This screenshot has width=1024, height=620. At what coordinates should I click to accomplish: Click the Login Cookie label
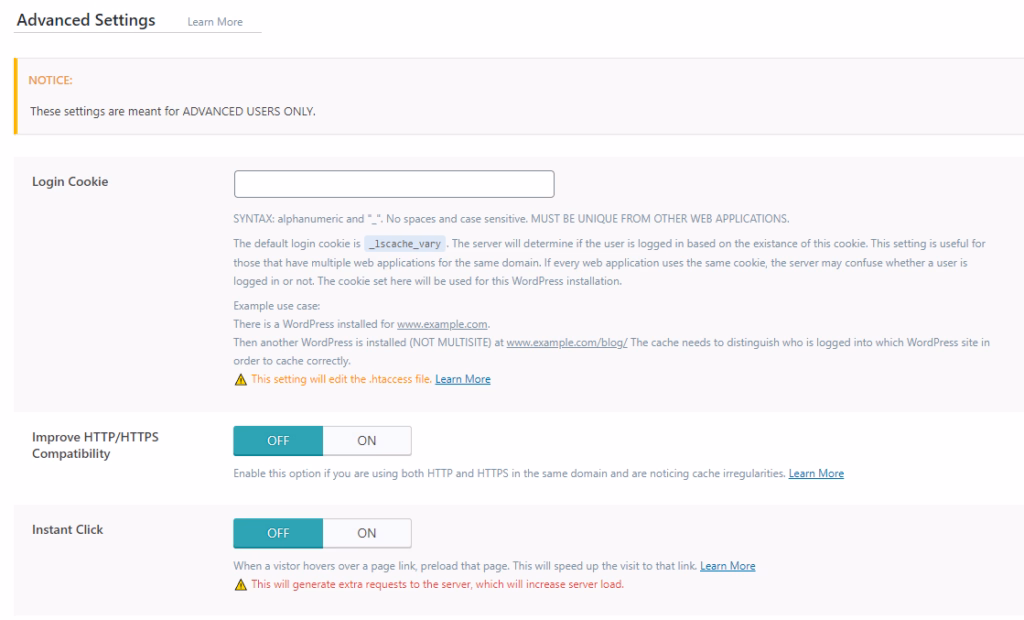(x=70, y=182)
